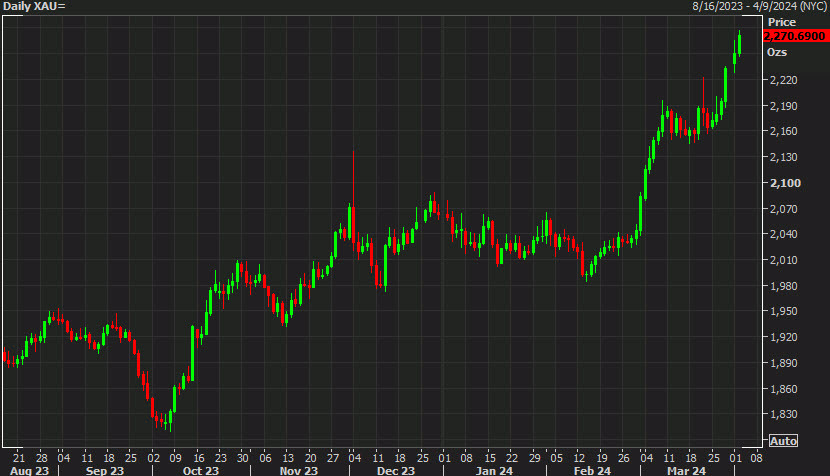Click the 8/16/2023 - 4/9/2024 (NYC) date range
Viewport: 830px width, 476px height.
pos(760,6)
